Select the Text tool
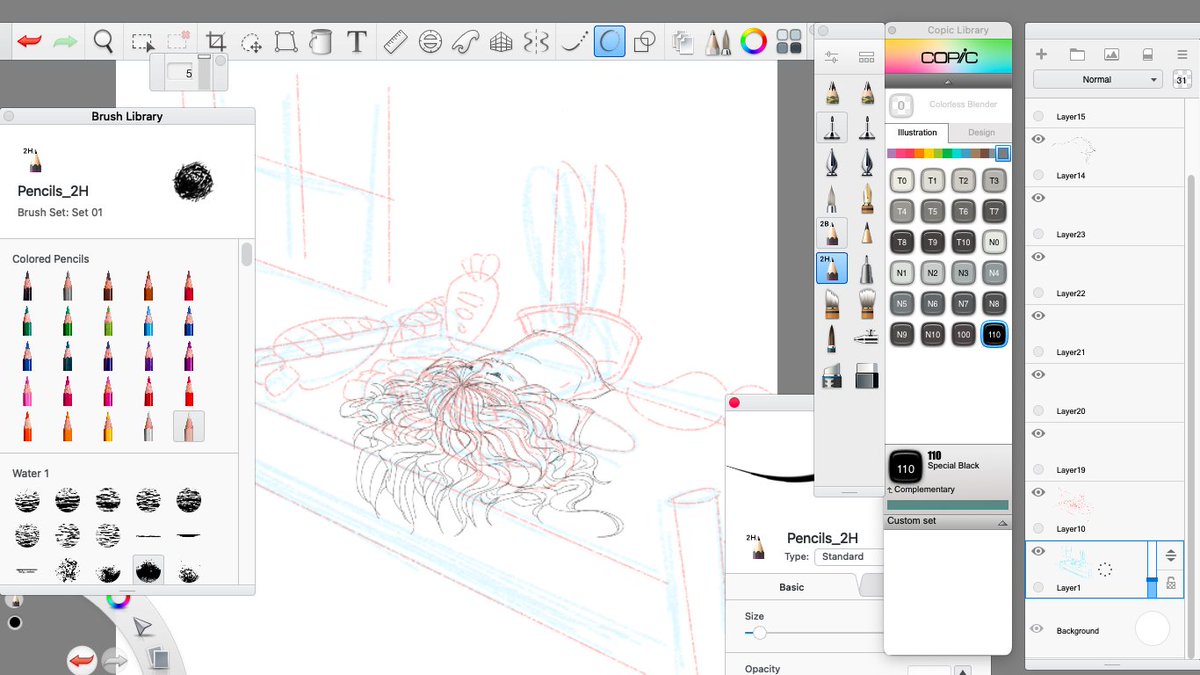The height and width of the screenshot is (675, 1200). point(356,41)
